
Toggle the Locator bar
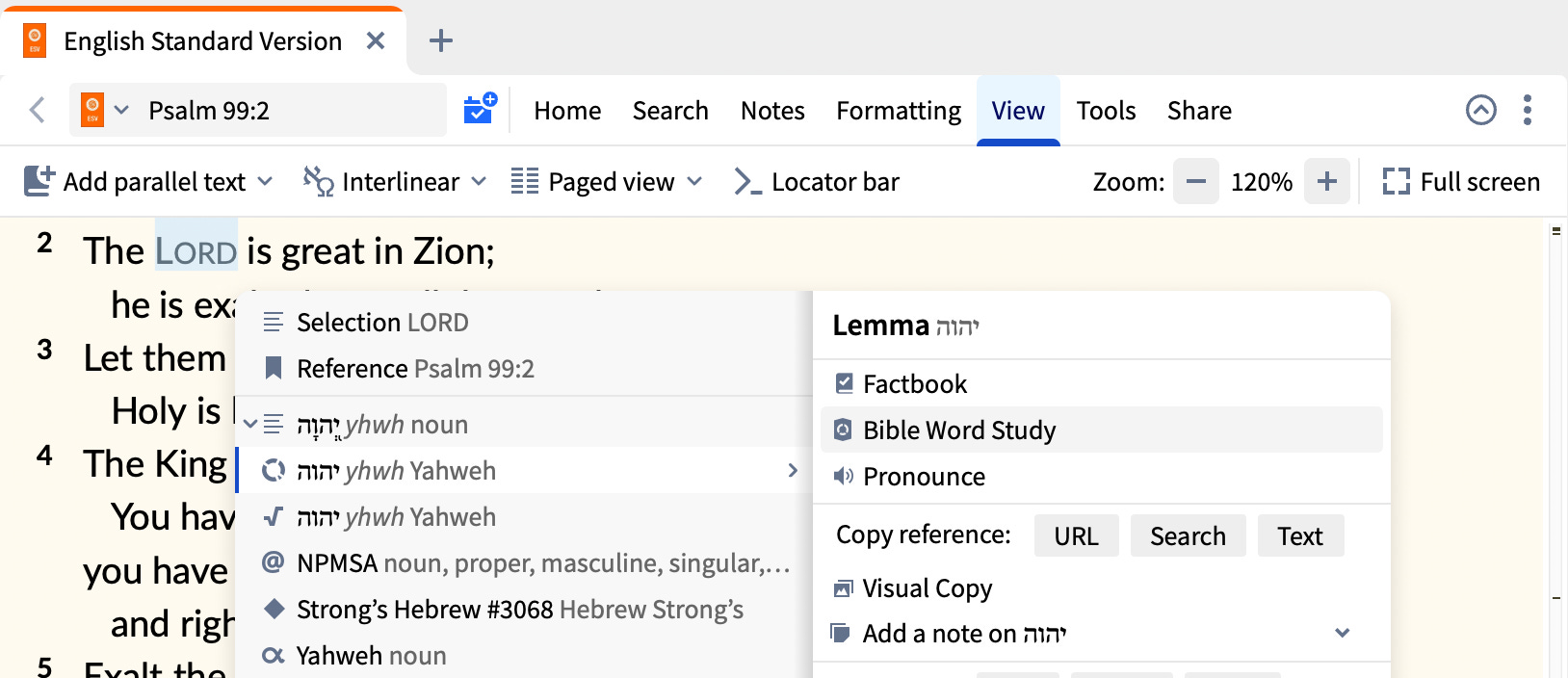816,182
